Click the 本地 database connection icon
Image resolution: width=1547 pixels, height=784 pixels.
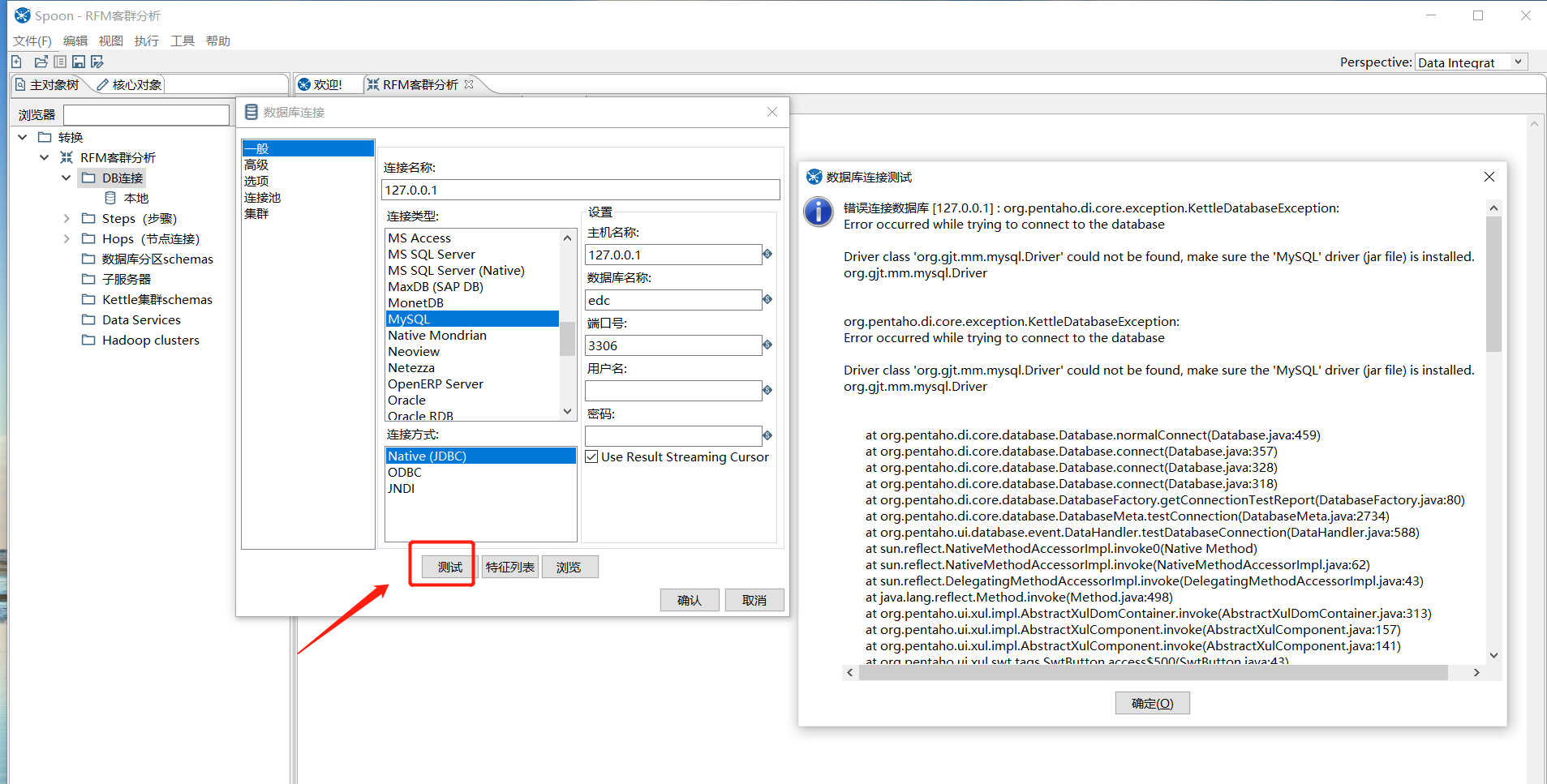click(111, 198)
